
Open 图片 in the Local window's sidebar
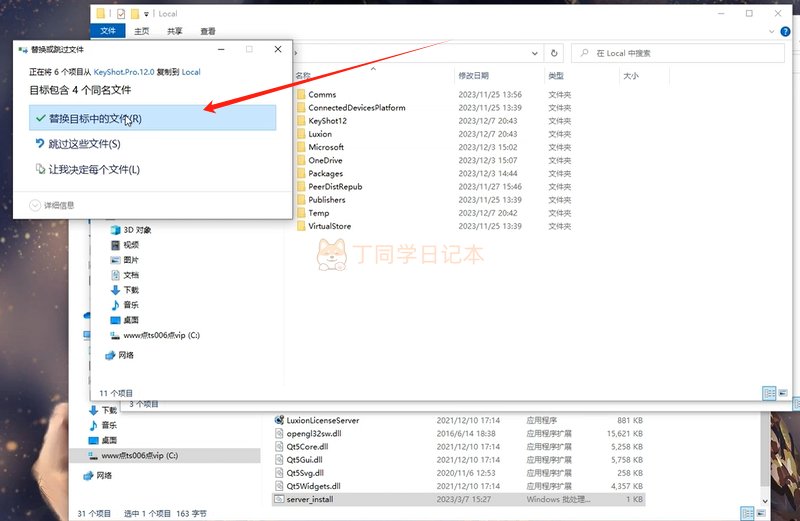click(125, 260)
